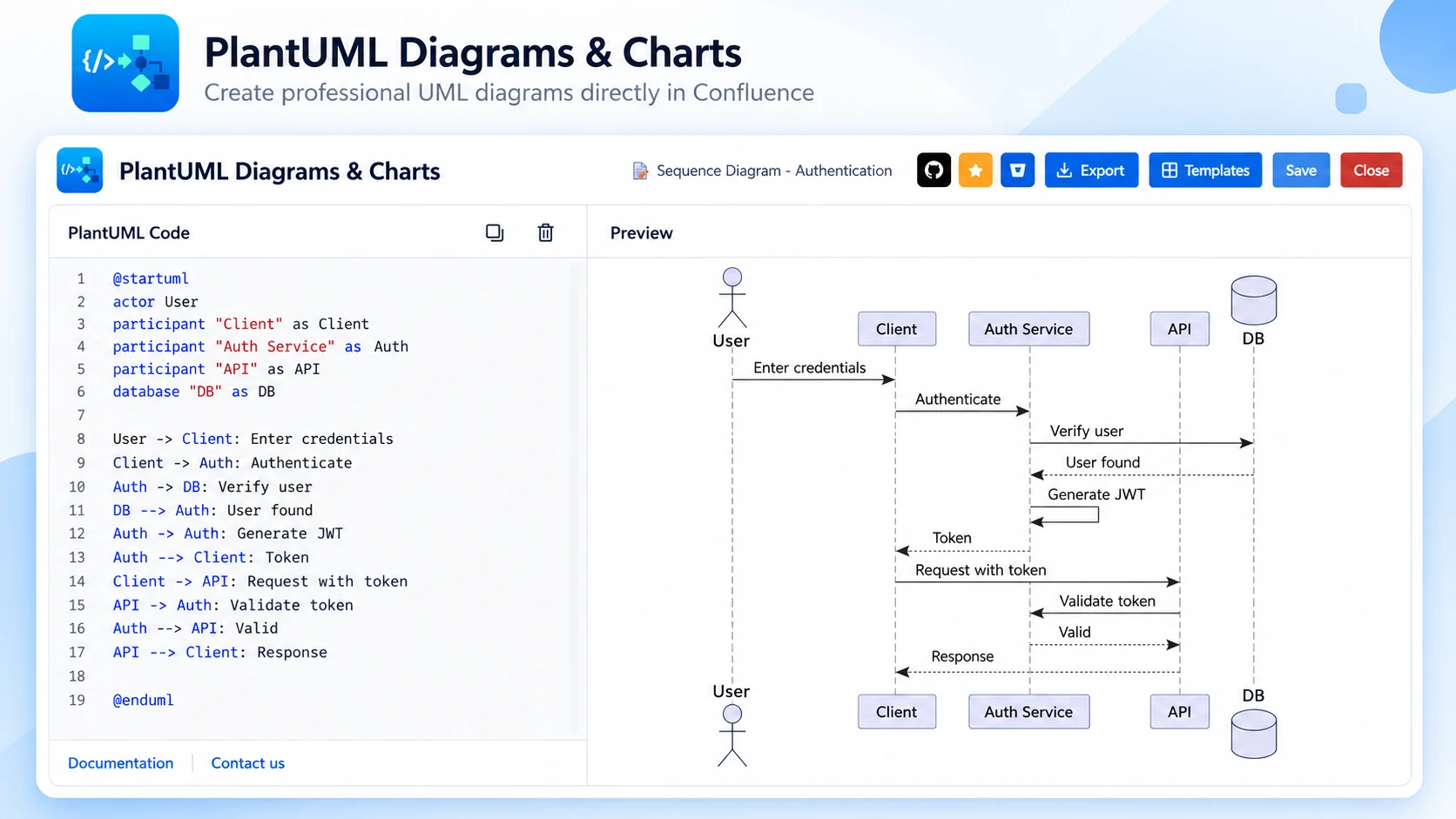Export the diagram

(1091, 171)
